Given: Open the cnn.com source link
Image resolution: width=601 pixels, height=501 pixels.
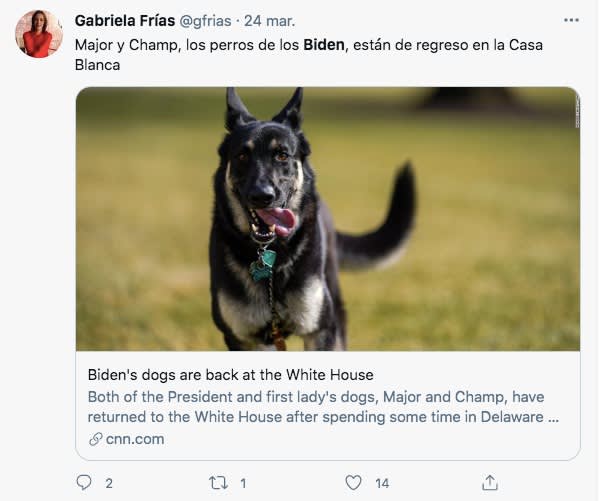Looking at the screenshot, I should coord(135,439).
